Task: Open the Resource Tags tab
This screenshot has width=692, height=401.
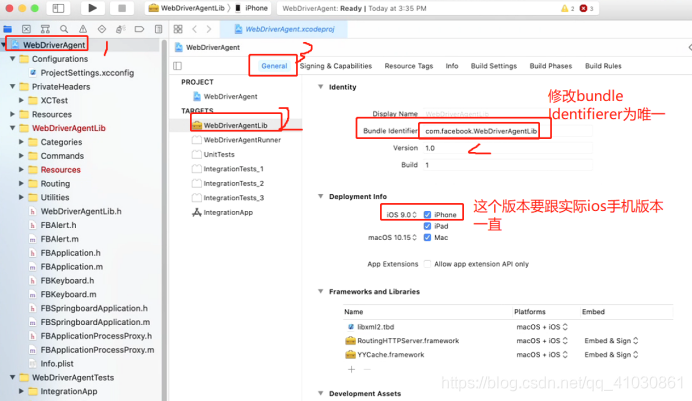Action: [409, 66]
